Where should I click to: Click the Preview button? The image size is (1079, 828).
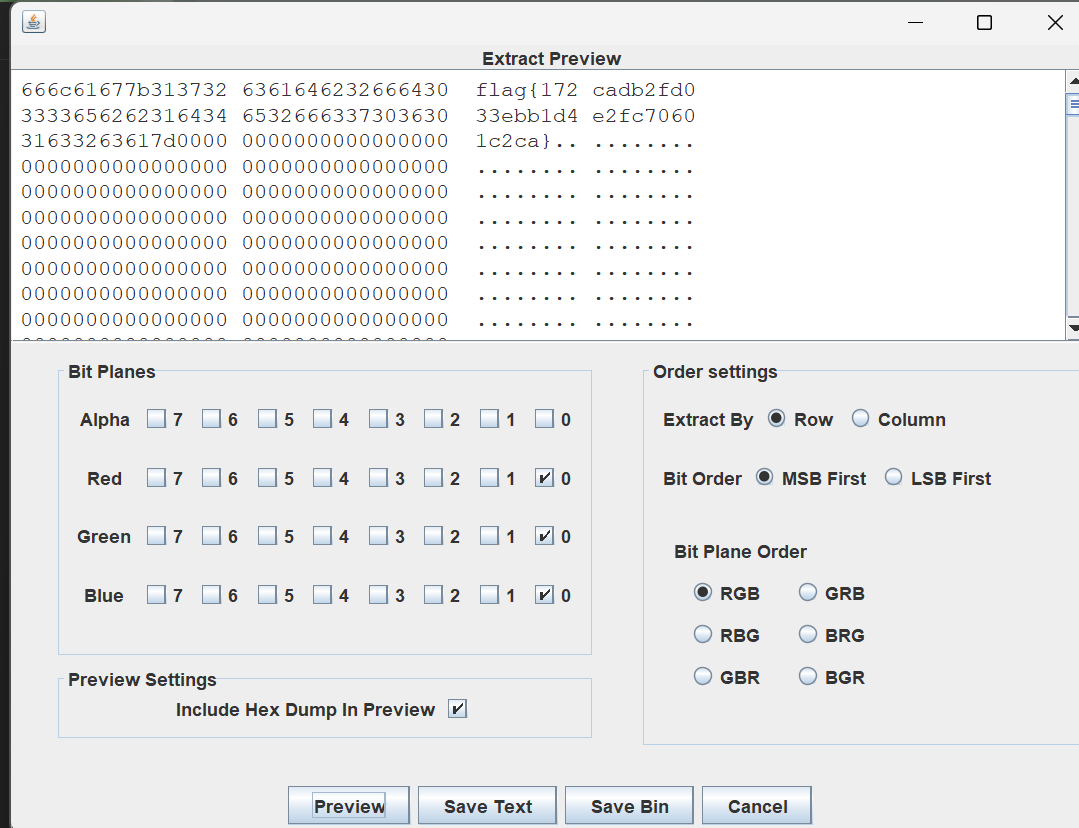348,805
